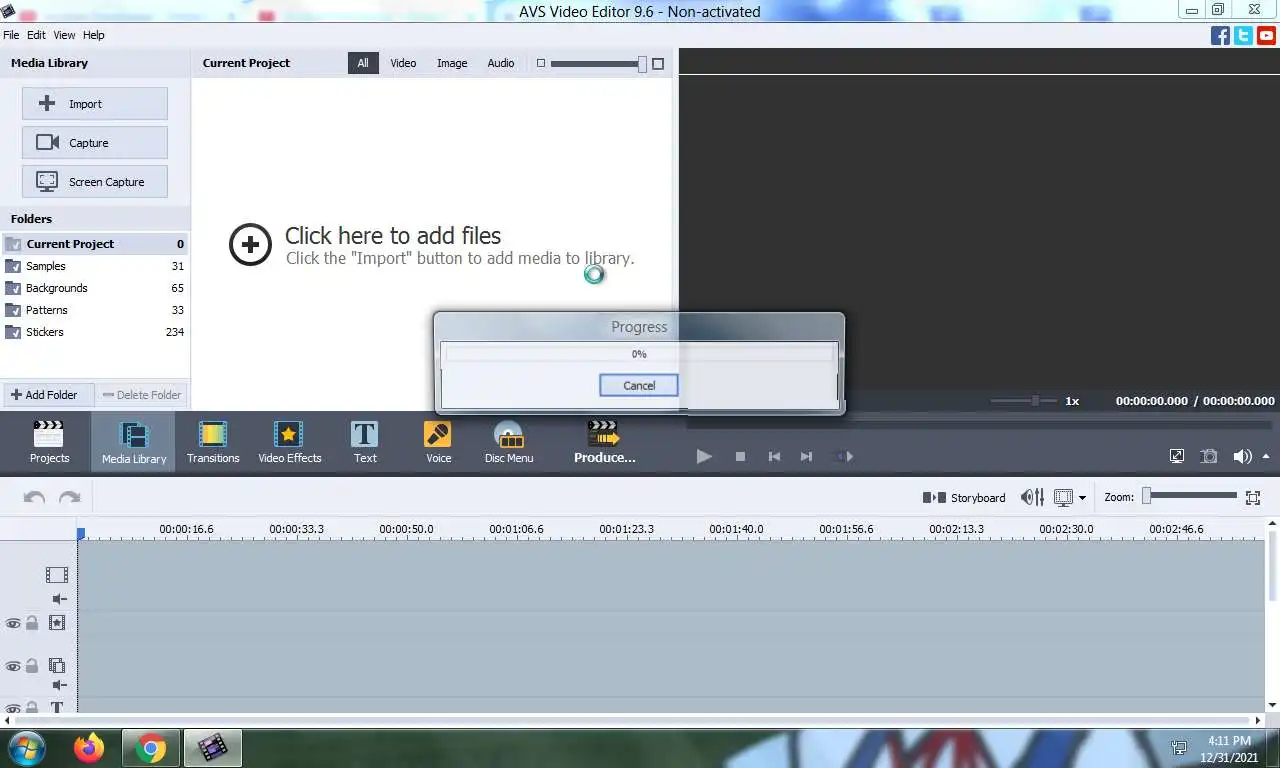Select the Stickers folder
1280x768 pixels.
[x=95, y=332]
